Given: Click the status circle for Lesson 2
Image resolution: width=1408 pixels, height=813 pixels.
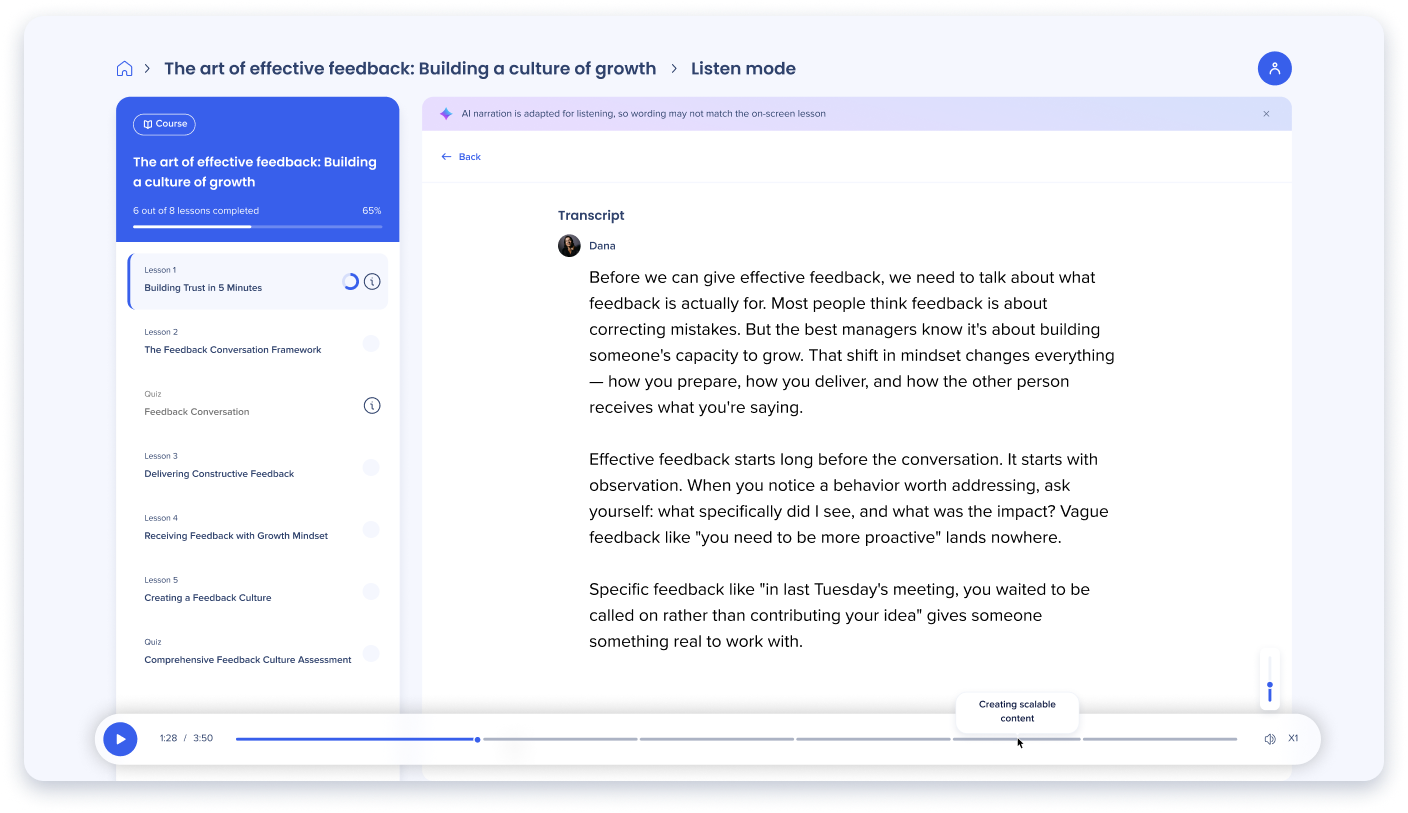Looking at the screenshot, I should point(371,344).
